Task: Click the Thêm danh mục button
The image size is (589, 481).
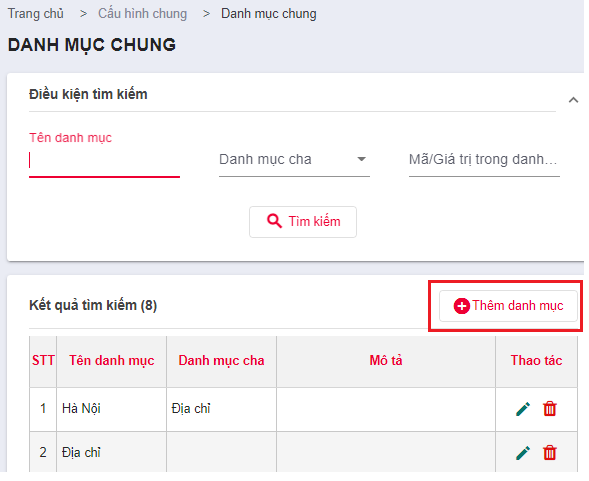Action: 508,306
